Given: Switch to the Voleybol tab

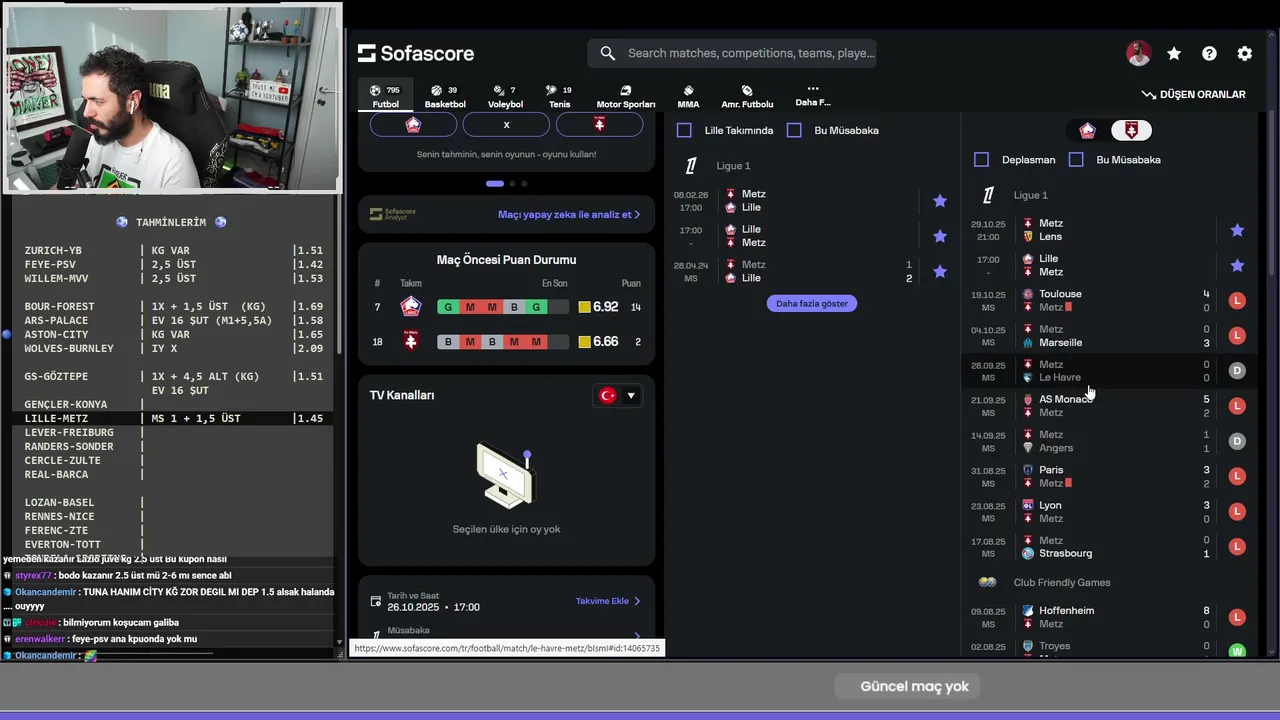Looking at the screenshot, I should (505, 96).
